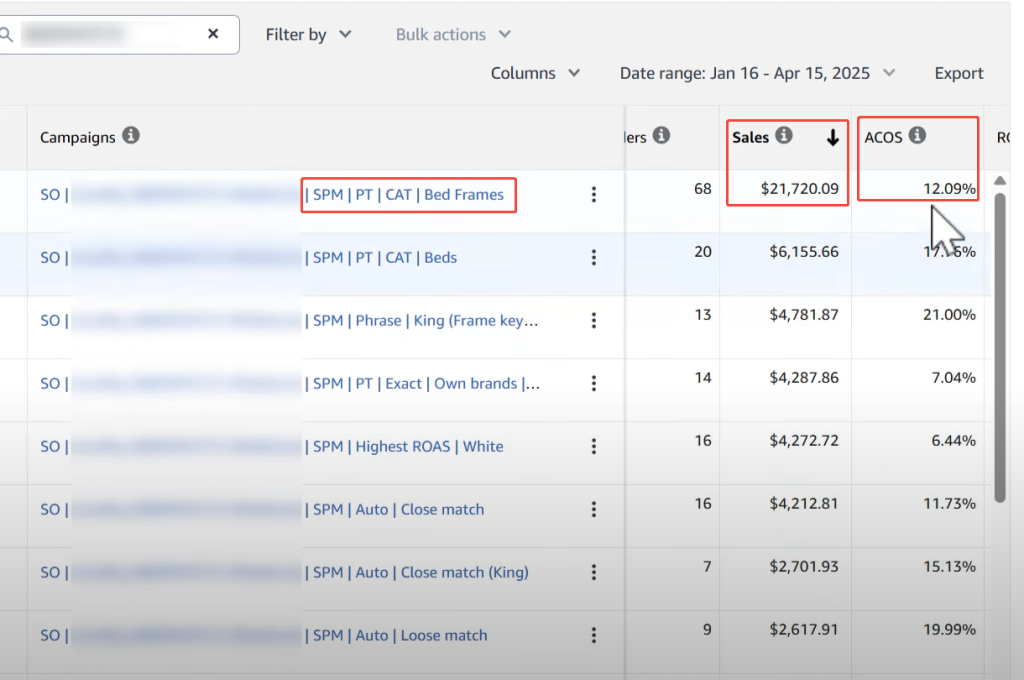Click the info icon next to Orders header
The height and width of the screenshot is (680, 1024).
coord(662,136)
